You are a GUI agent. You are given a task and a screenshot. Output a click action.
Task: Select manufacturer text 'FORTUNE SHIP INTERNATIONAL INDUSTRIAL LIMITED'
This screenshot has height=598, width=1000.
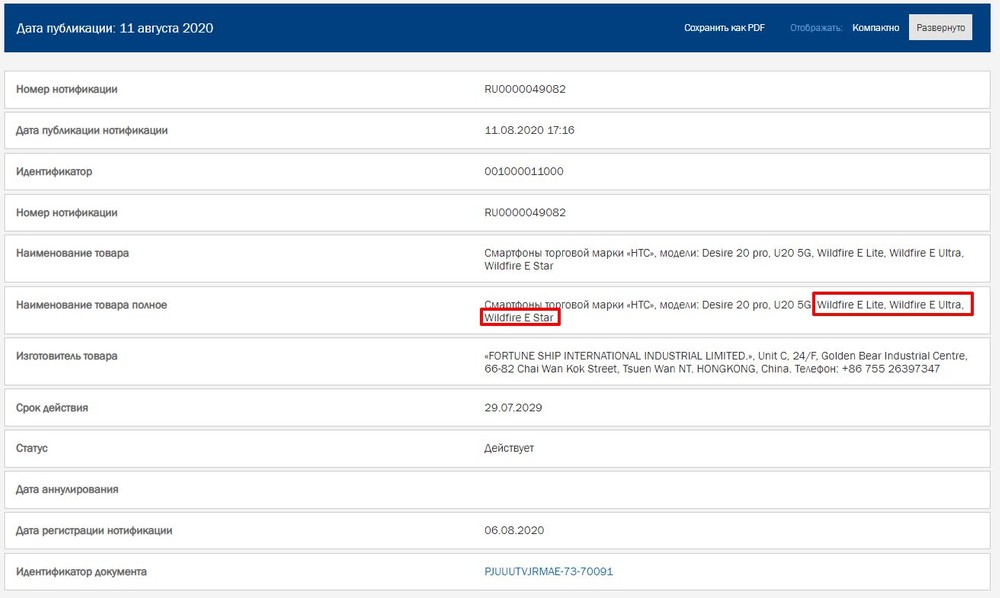click(x=617, y=356)
